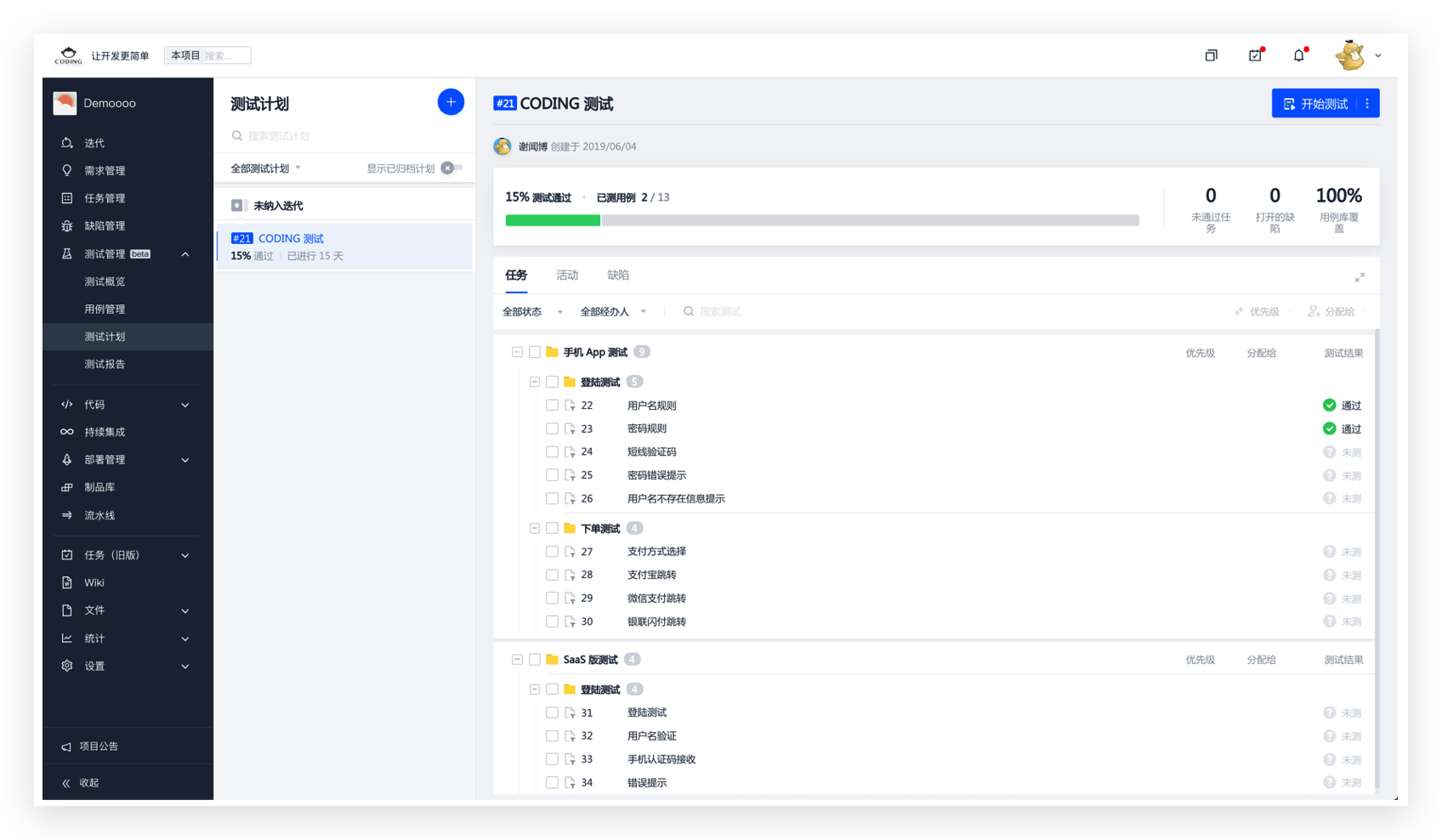Open 全部状态 filter dropdown
The image size is (1442, 840).
click(x=532, y=312)
